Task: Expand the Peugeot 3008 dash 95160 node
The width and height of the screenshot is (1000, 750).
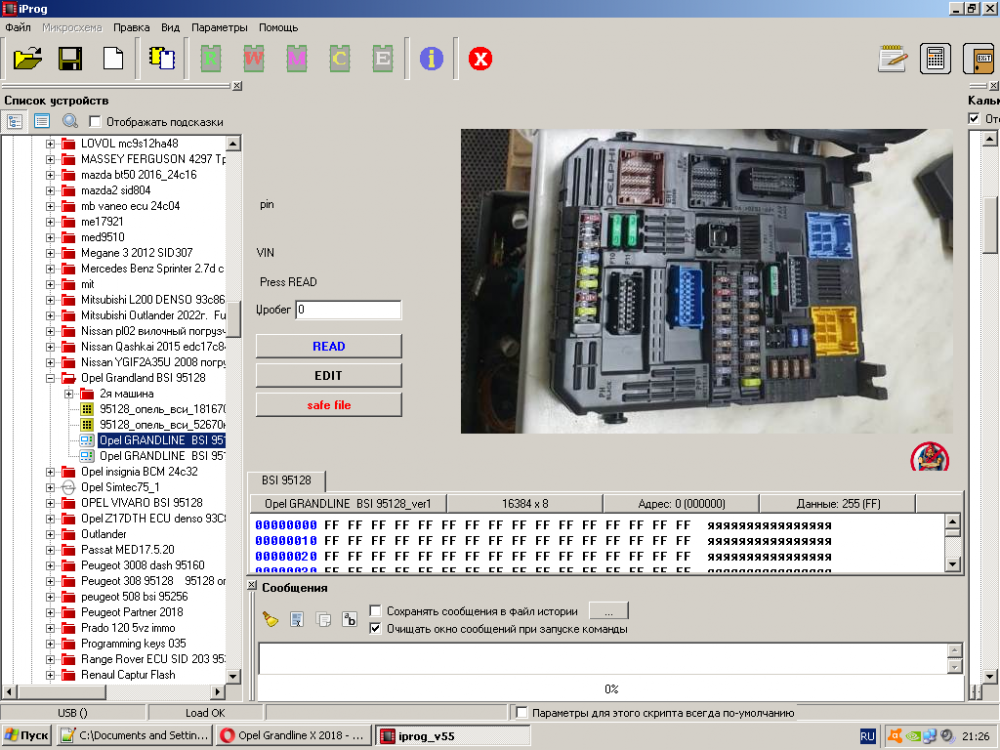Action: tap(50, 565)
